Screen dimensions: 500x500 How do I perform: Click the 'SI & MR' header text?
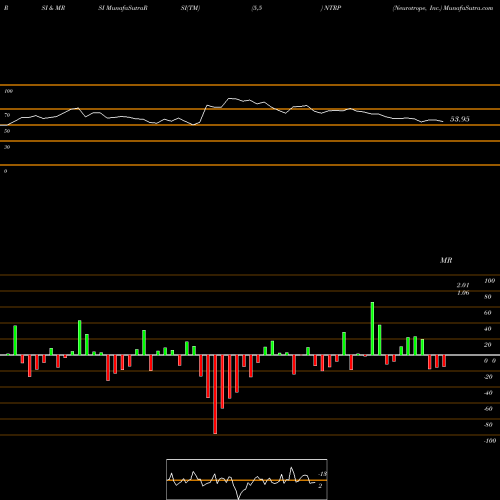53,8
